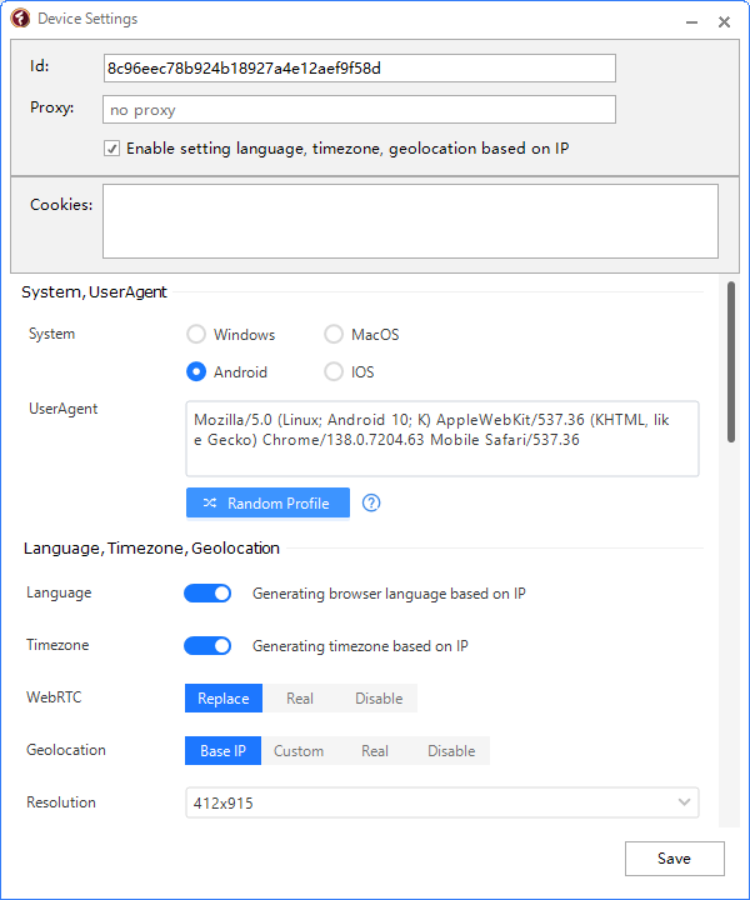Click the help question mark icon
Viewport: 750px width, 900px height.
[x=371, y=503]
